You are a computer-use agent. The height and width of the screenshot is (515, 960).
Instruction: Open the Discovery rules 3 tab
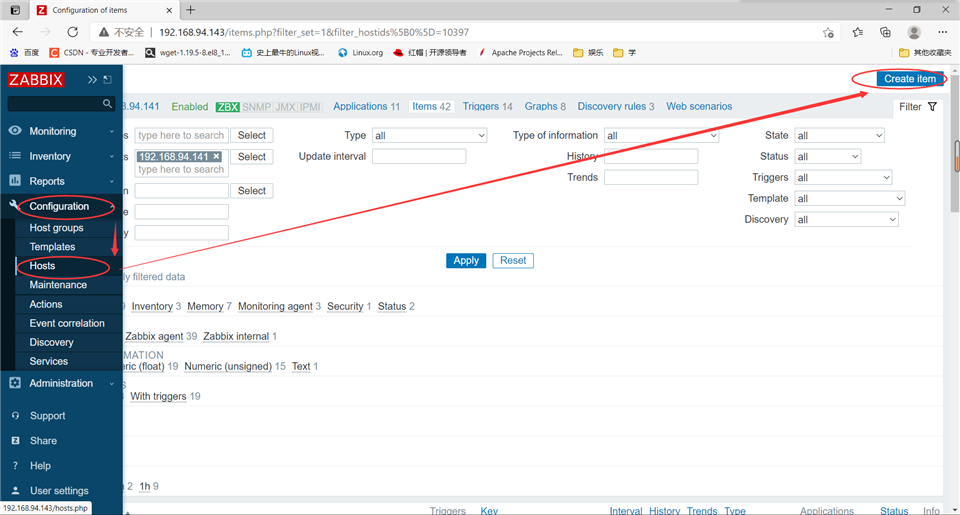tap(616, 107)
